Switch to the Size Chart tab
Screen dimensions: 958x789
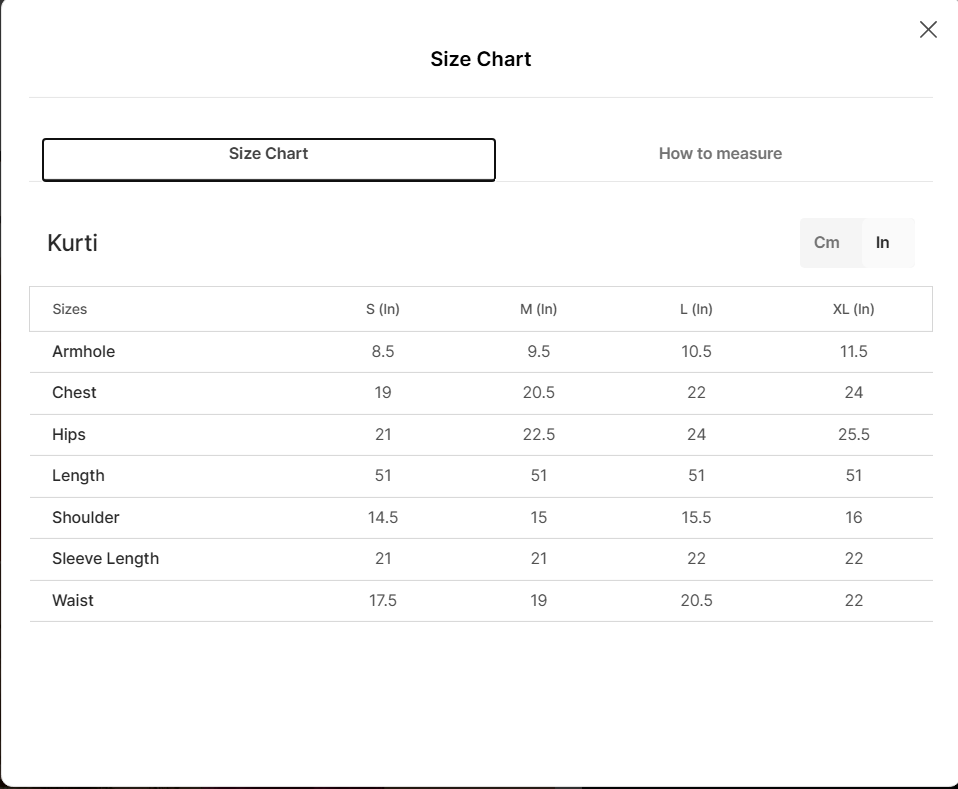[268, 159]
